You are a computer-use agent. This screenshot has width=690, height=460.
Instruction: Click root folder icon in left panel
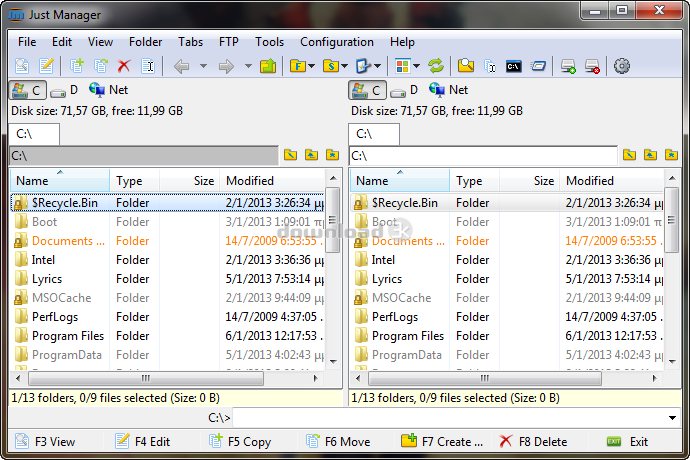coord(290,155)
